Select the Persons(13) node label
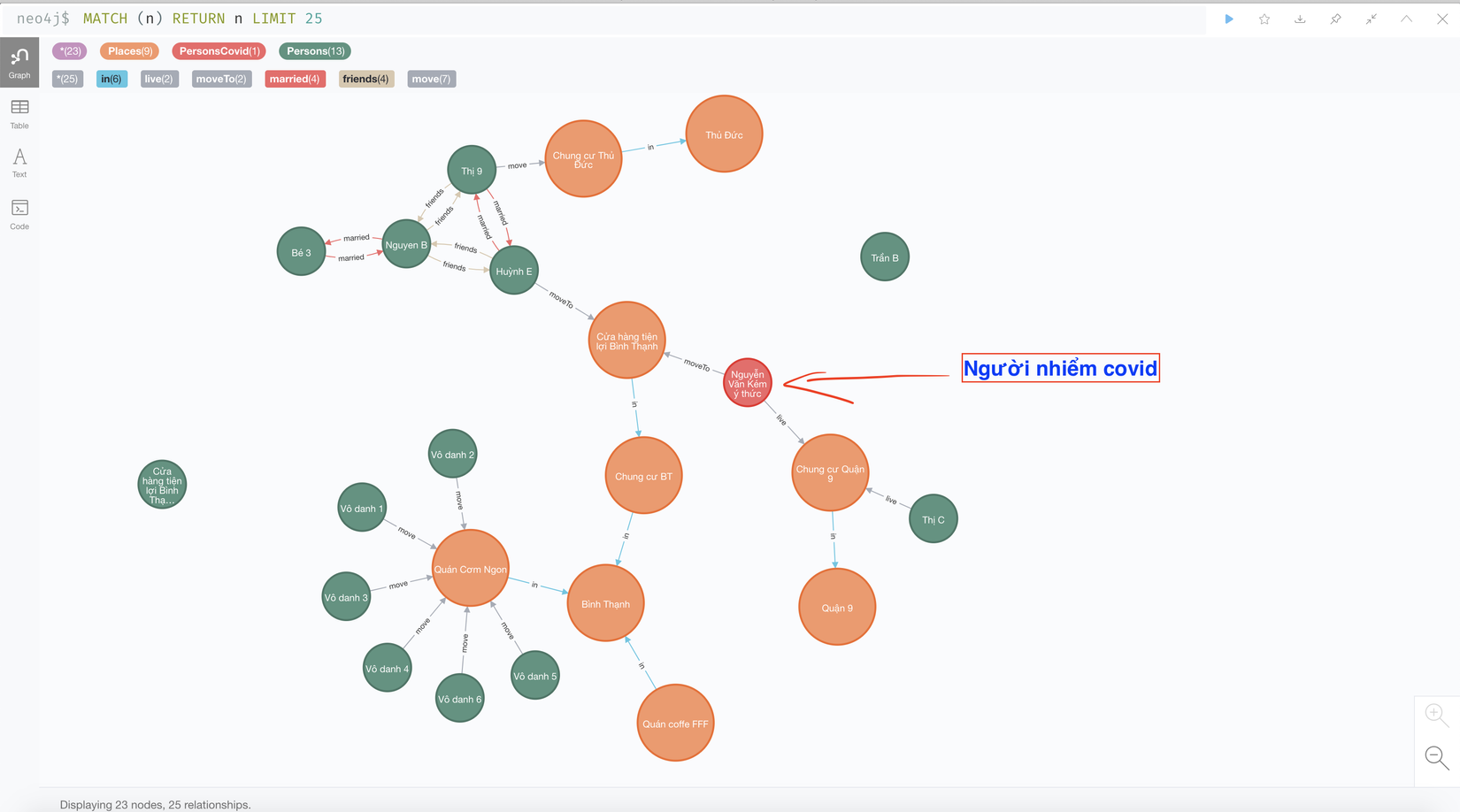 315,51
